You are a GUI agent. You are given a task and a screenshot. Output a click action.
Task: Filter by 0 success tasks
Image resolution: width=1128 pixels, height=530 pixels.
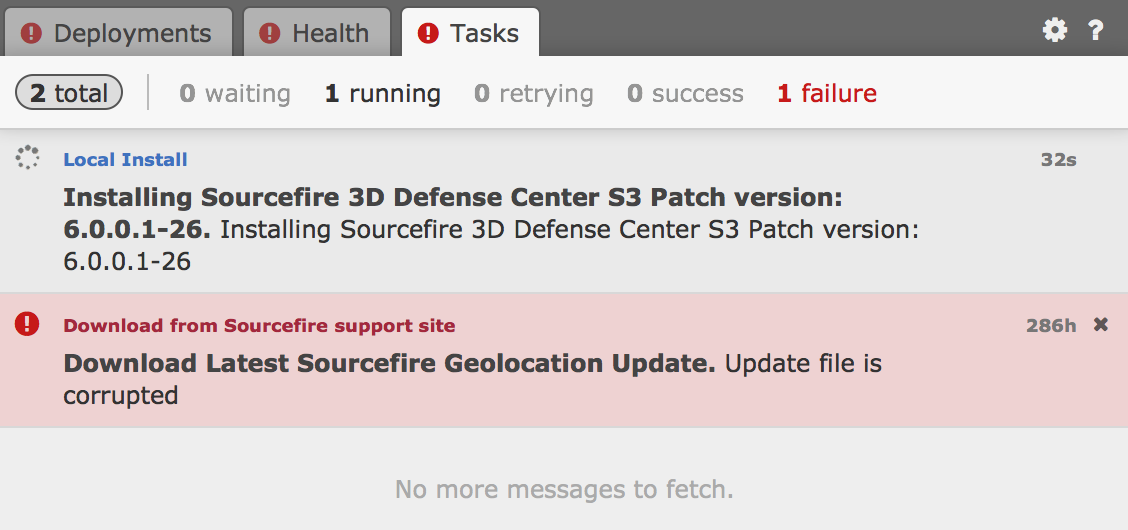click(x=685, y=93)
